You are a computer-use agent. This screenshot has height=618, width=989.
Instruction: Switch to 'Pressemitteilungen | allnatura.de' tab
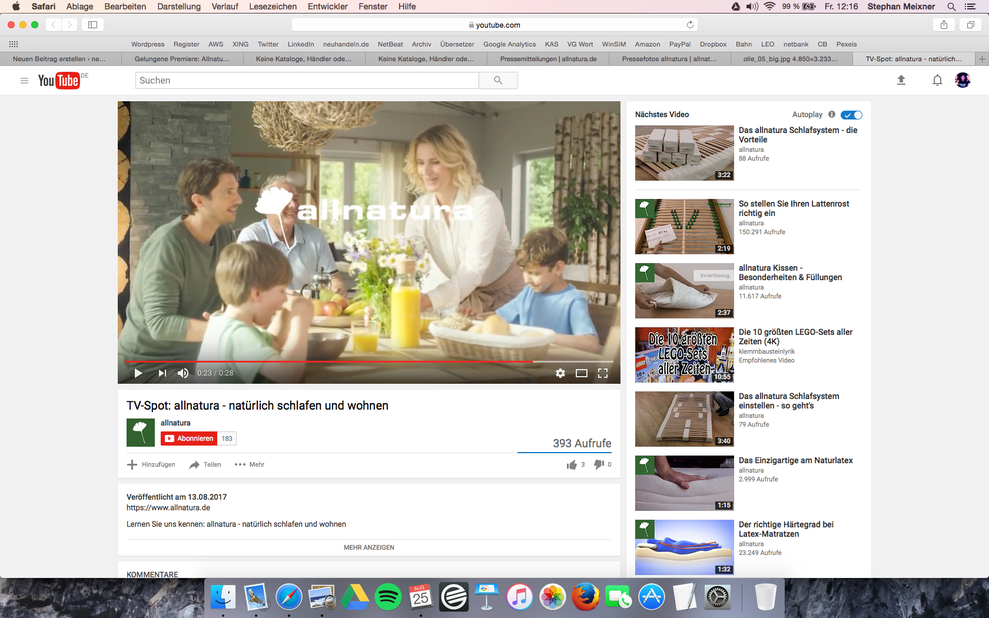pos(548,59)
